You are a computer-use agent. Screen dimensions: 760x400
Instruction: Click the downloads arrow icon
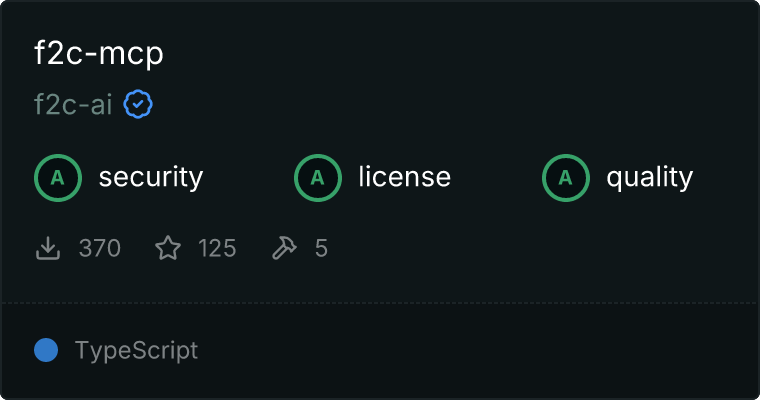click(x=48, y=248)
